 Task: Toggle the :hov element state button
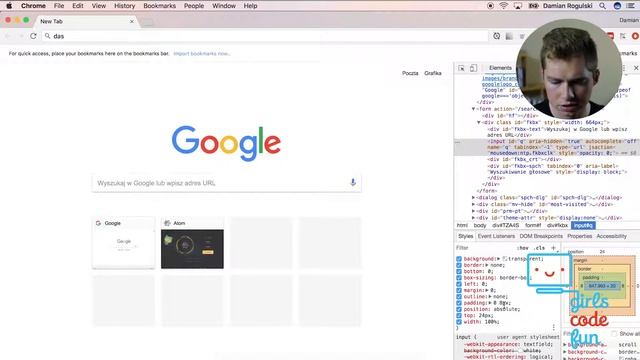click(x=522, y=248)
